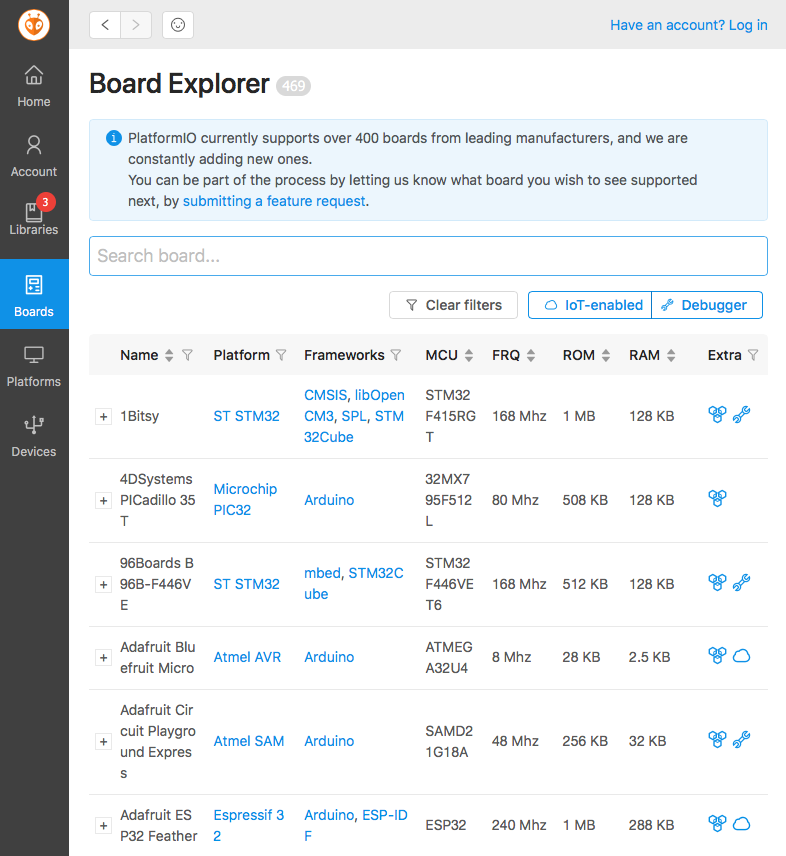
Task: Open the Extra column filter funnel
Action: pos(753,355)
